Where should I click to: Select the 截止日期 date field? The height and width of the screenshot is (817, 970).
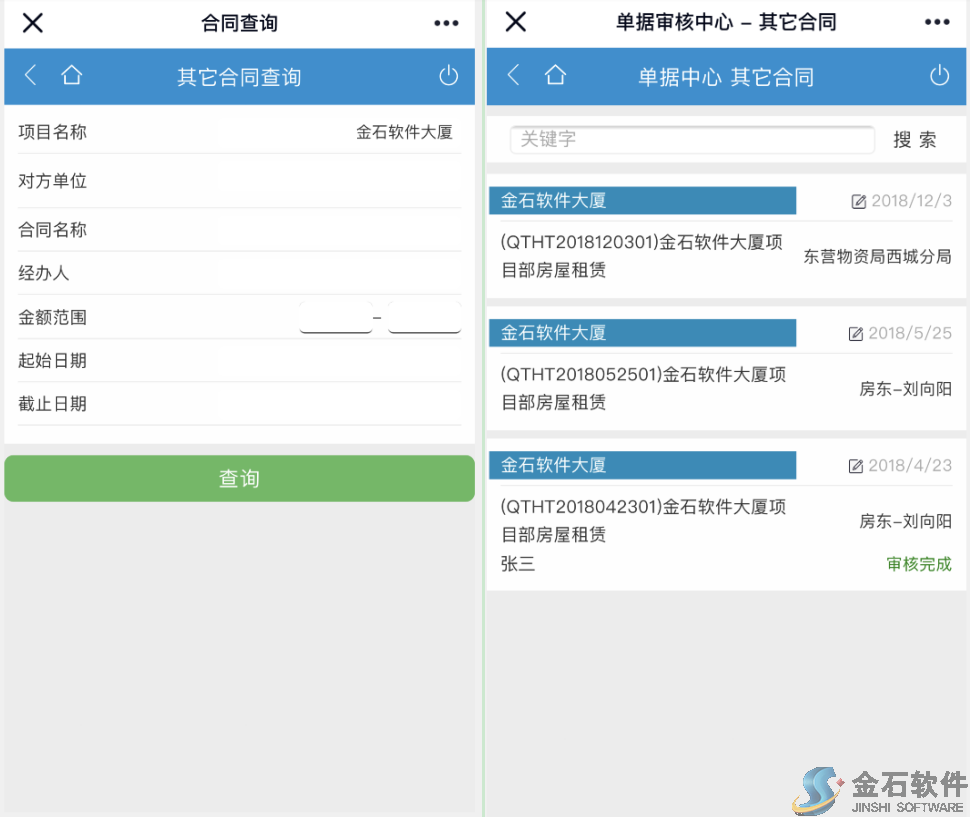click(x=240, y=404)
